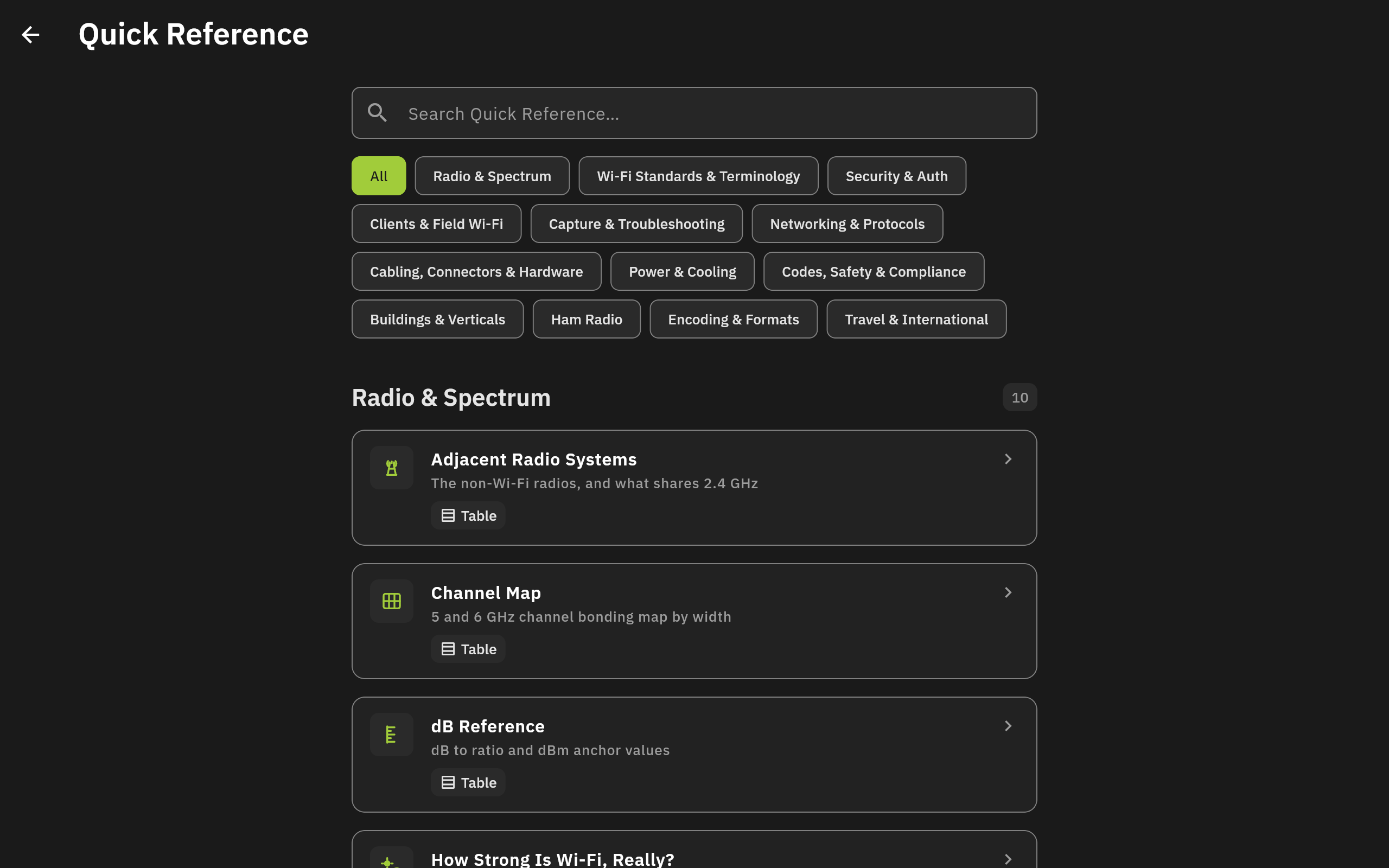Click table icon under Channel Map

448,649
